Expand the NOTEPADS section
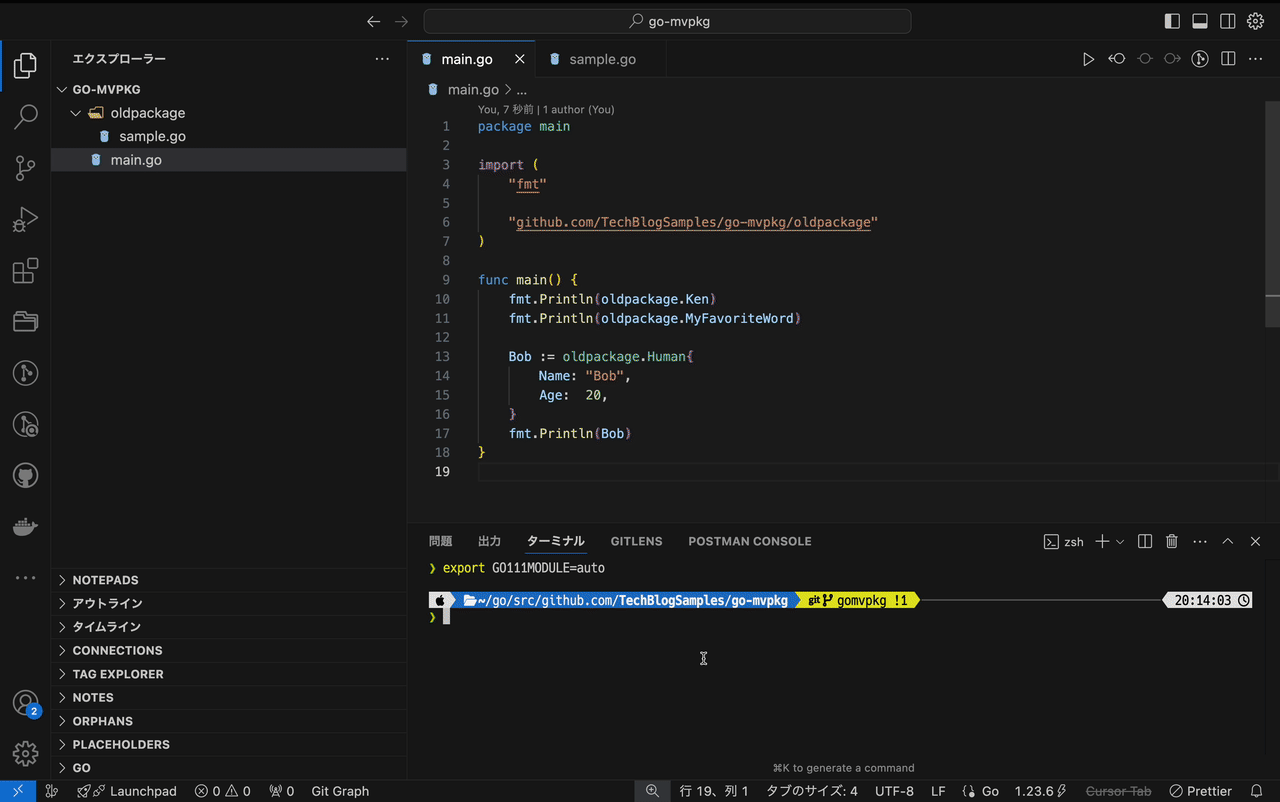Viewport: 1280px width, 802px height. [x=229, y=580]
